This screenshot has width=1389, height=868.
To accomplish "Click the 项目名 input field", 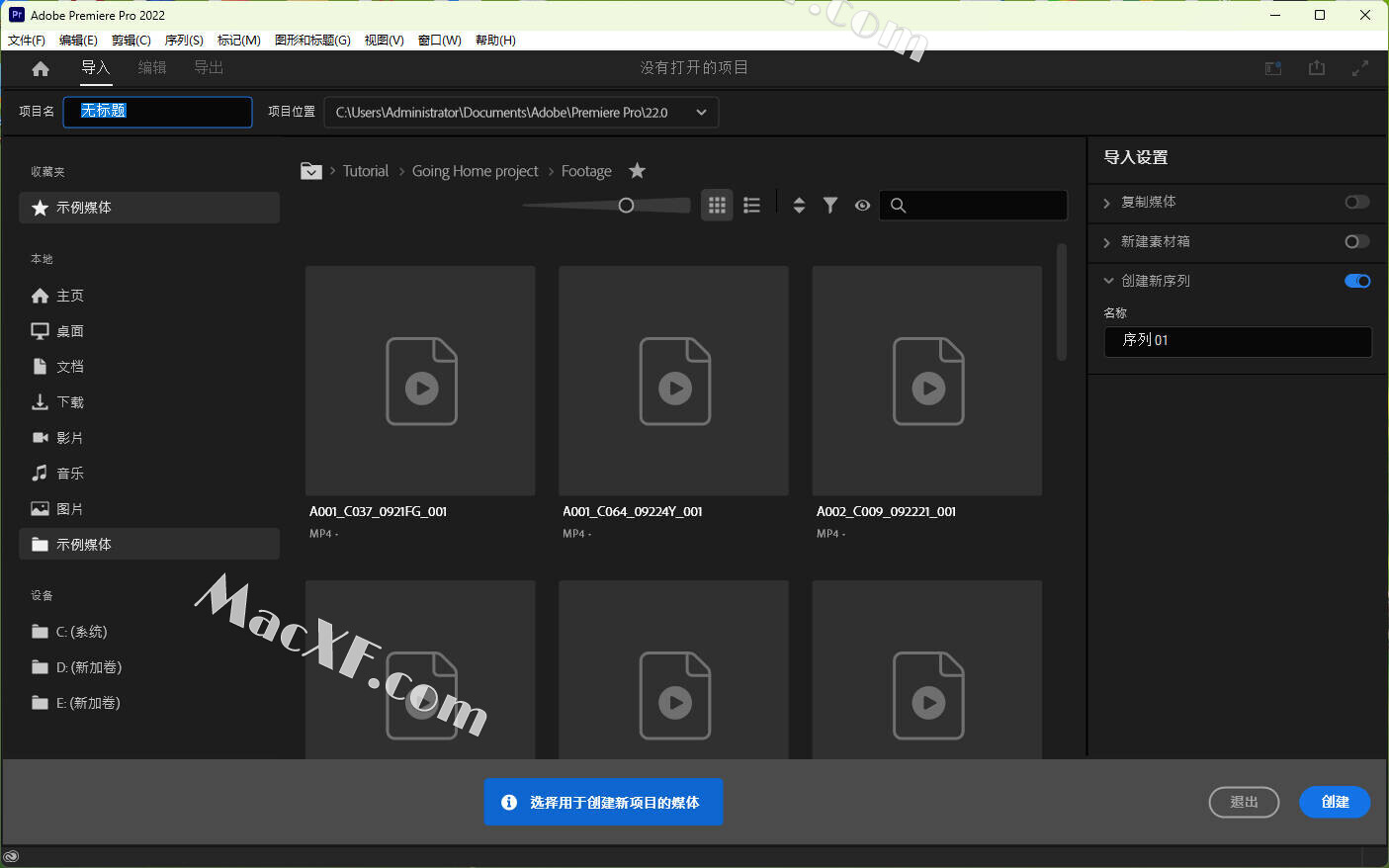I will point(158,112).
